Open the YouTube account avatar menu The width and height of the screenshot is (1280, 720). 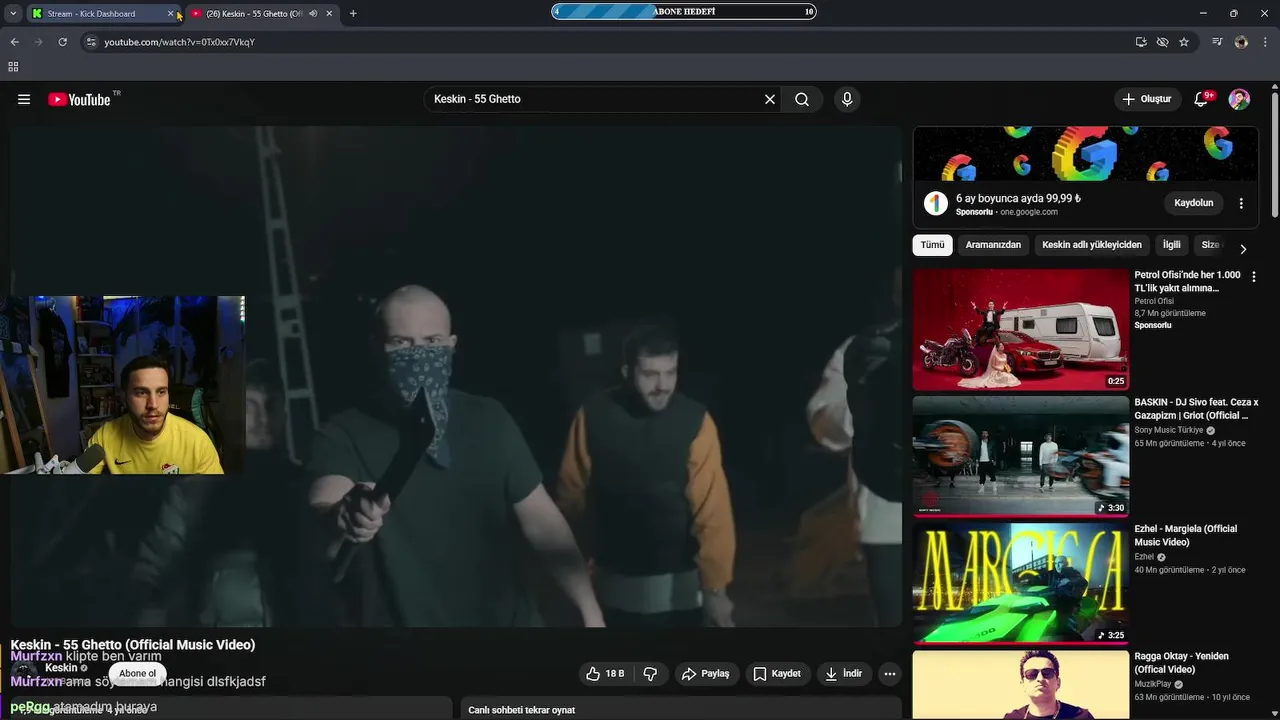coord(1239,99)
